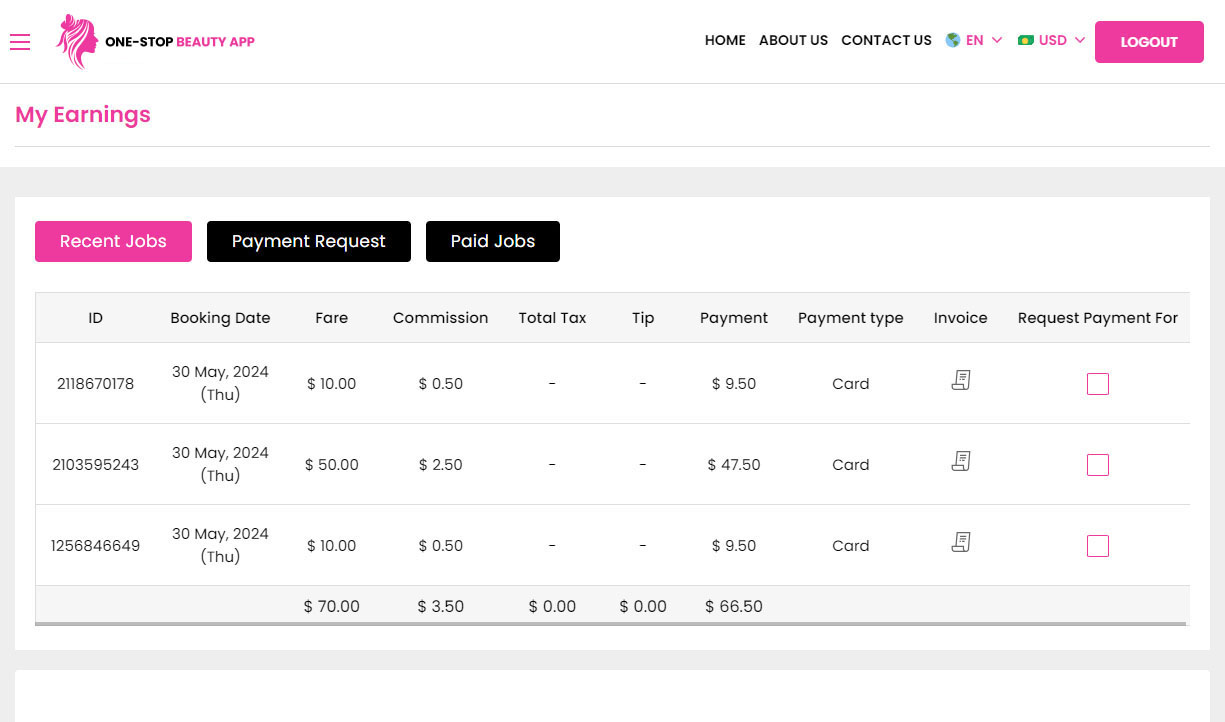Open the CONTACT US page
This screenshot has width=1225, height=722.
pos(886,40)
